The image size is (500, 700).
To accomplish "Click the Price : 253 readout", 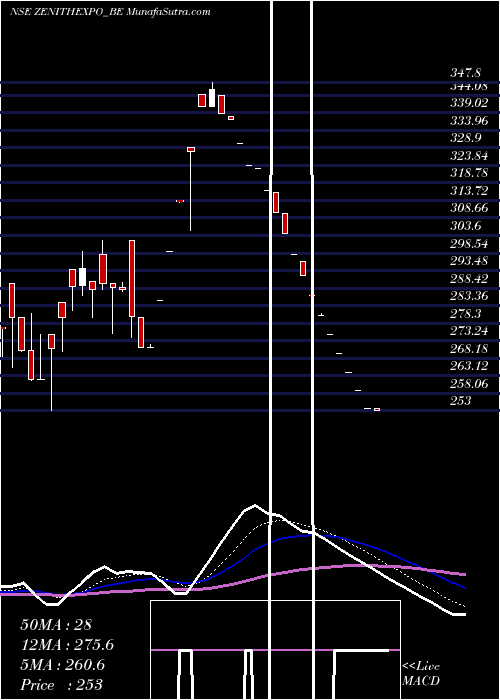I will tap(62, 685).
